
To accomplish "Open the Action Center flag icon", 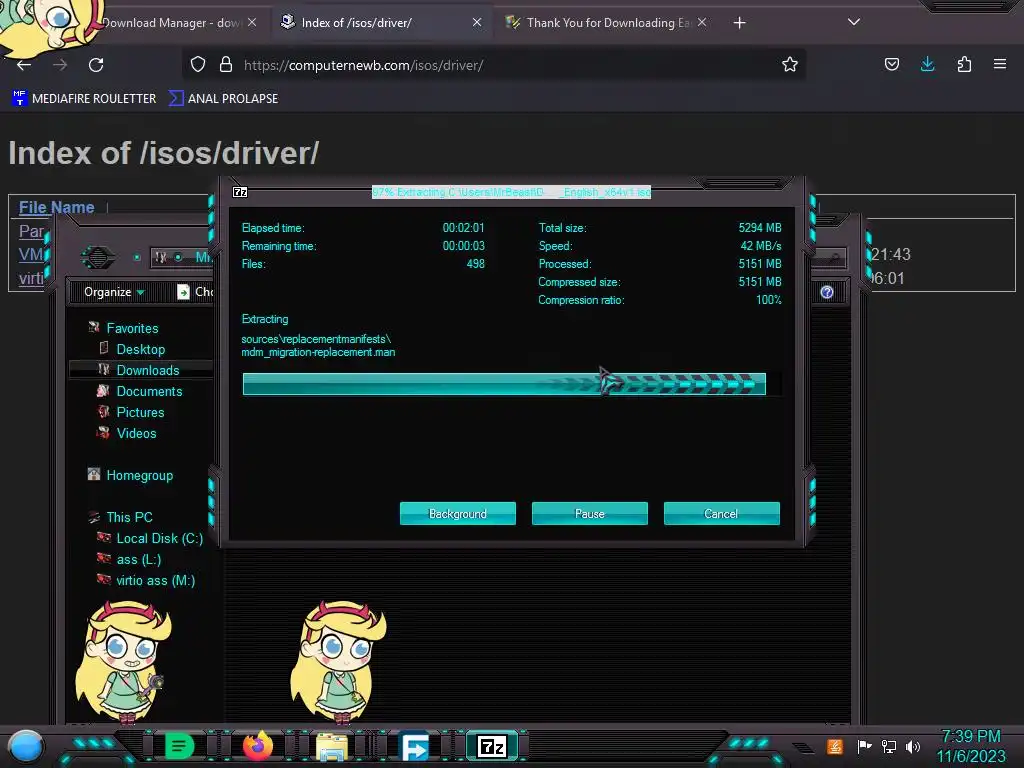I will [x=864, y=746].
